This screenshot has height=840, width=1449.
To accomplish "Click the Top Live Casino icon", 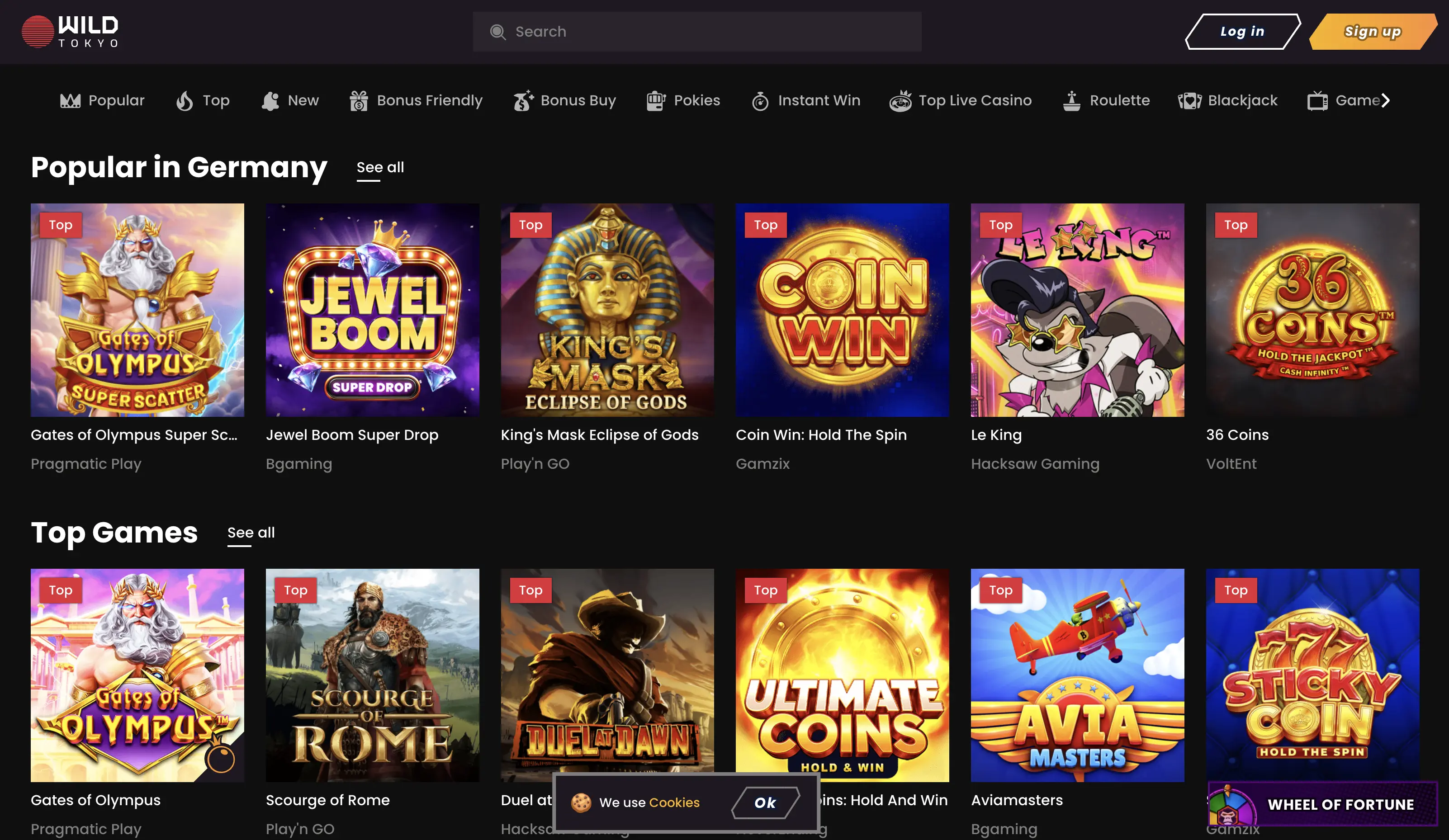I will 900,101.
